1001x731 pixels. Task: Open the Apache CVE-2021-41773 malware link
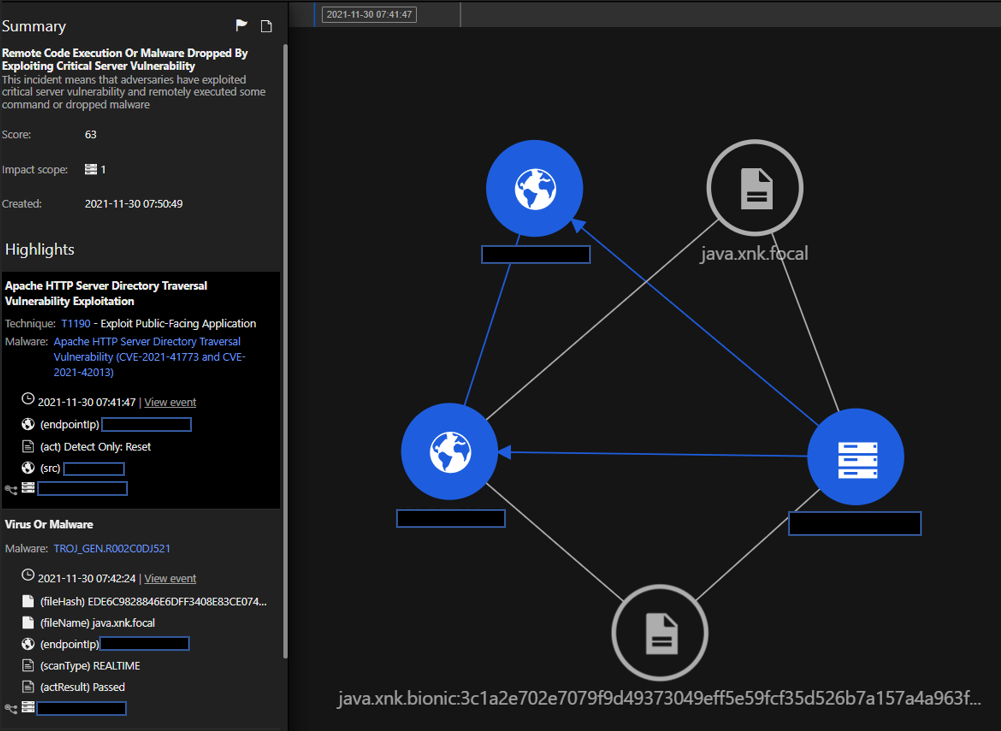pyautogui.click(x=149, y=357)
